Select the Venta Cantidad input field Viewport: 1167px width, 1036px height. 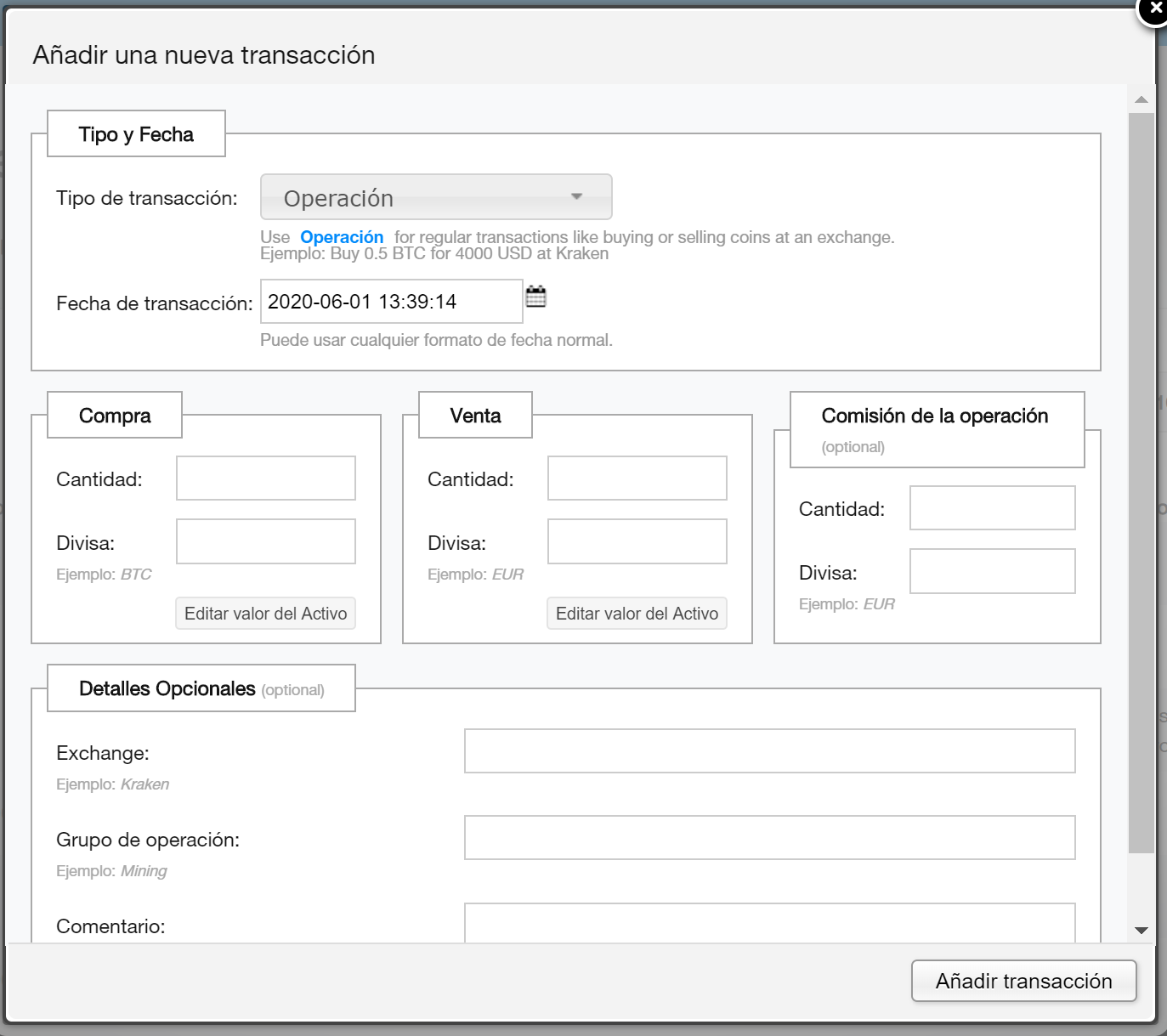click(637, 478)
